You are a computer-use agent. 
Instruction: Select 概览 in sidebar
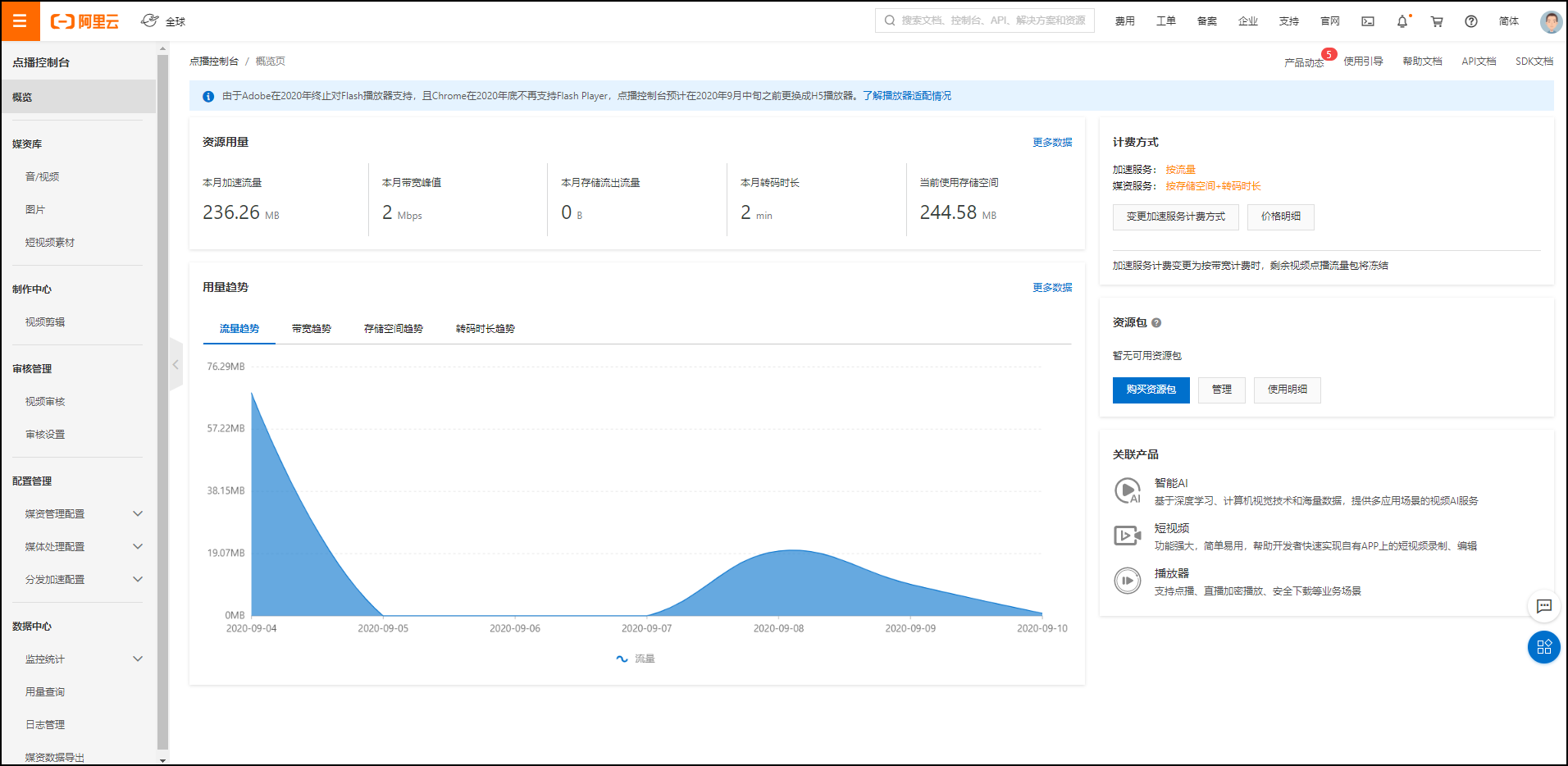(x=79, y=97)
